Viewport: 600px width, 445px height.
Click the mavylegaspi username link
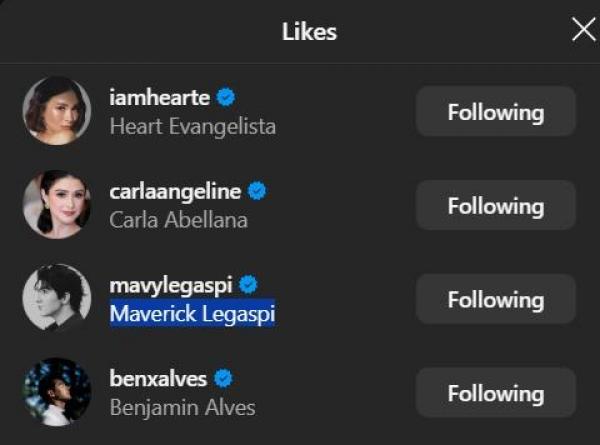click(170, 285)
